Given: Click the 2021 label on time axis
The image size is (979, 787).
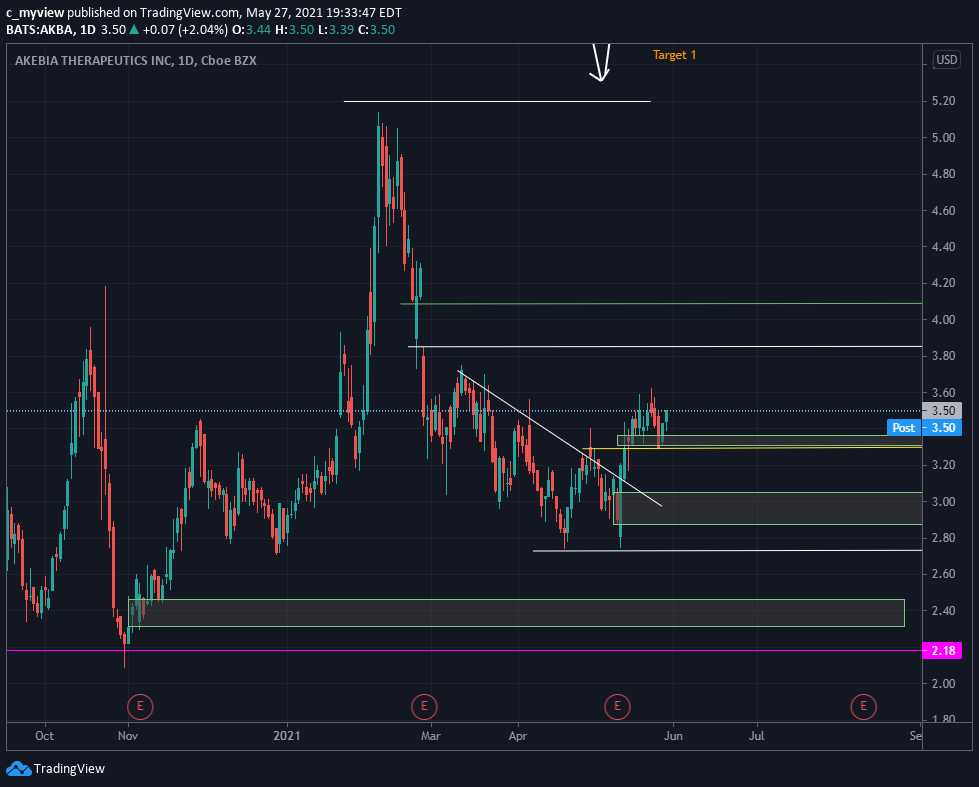Looking at the screenshot, I should [x=287, y=736].
